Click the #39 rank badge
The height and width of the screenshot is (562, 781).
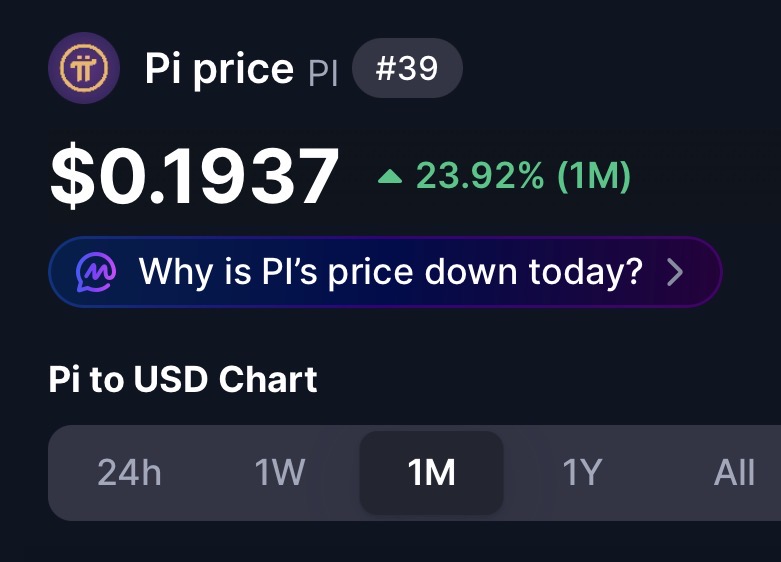click(x=407, y=68)
